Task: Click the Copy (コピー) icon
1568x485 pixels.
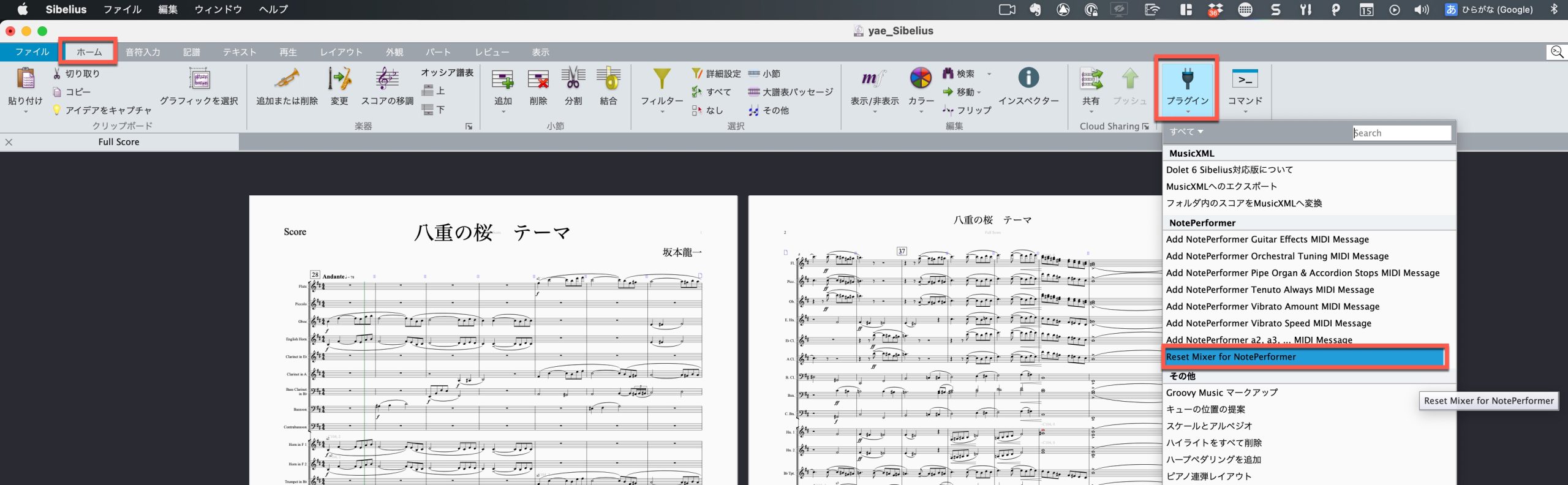Action: tap(57, 92)
